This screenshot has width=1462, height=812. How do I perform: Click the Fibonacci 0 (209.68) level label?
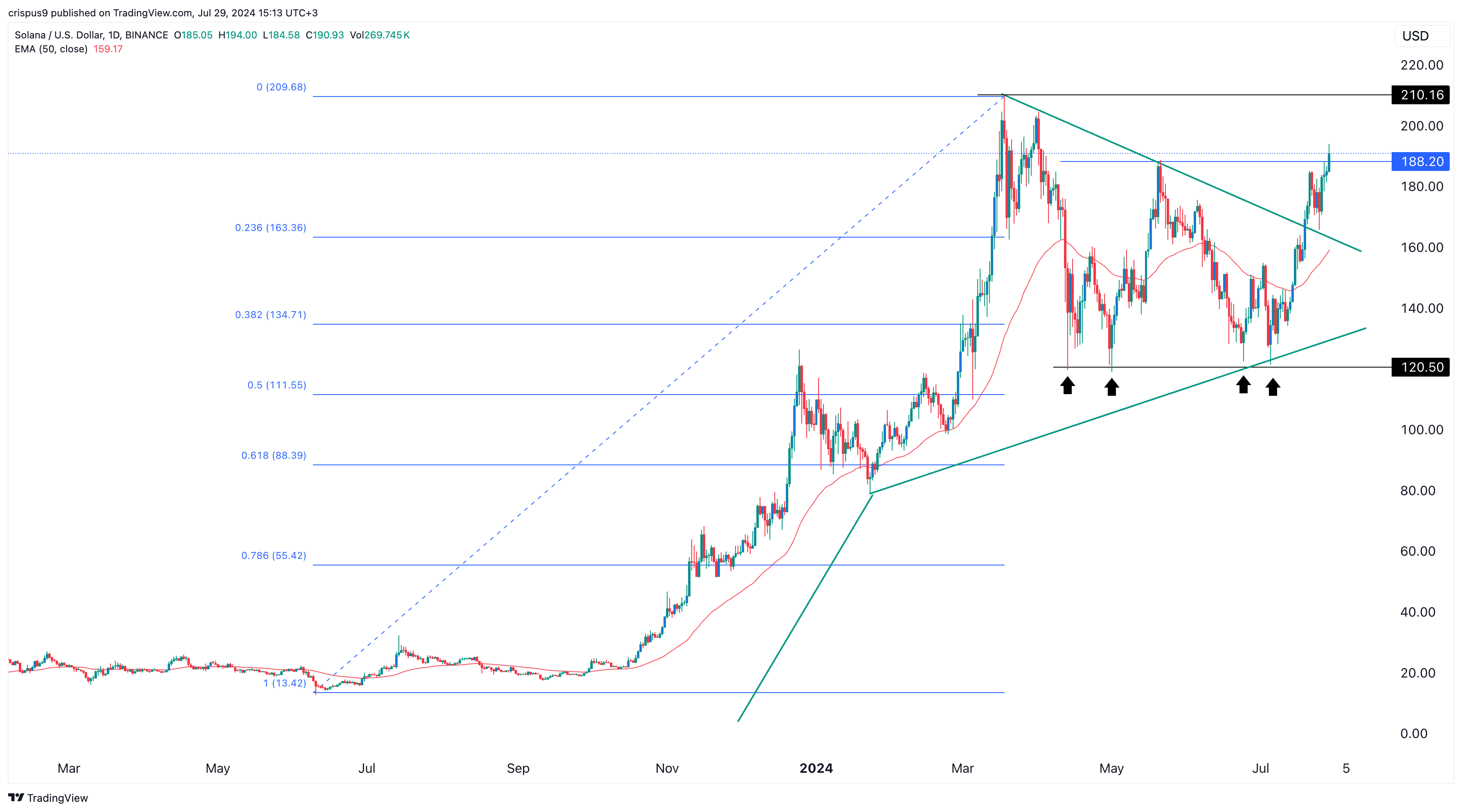(281, 87)
